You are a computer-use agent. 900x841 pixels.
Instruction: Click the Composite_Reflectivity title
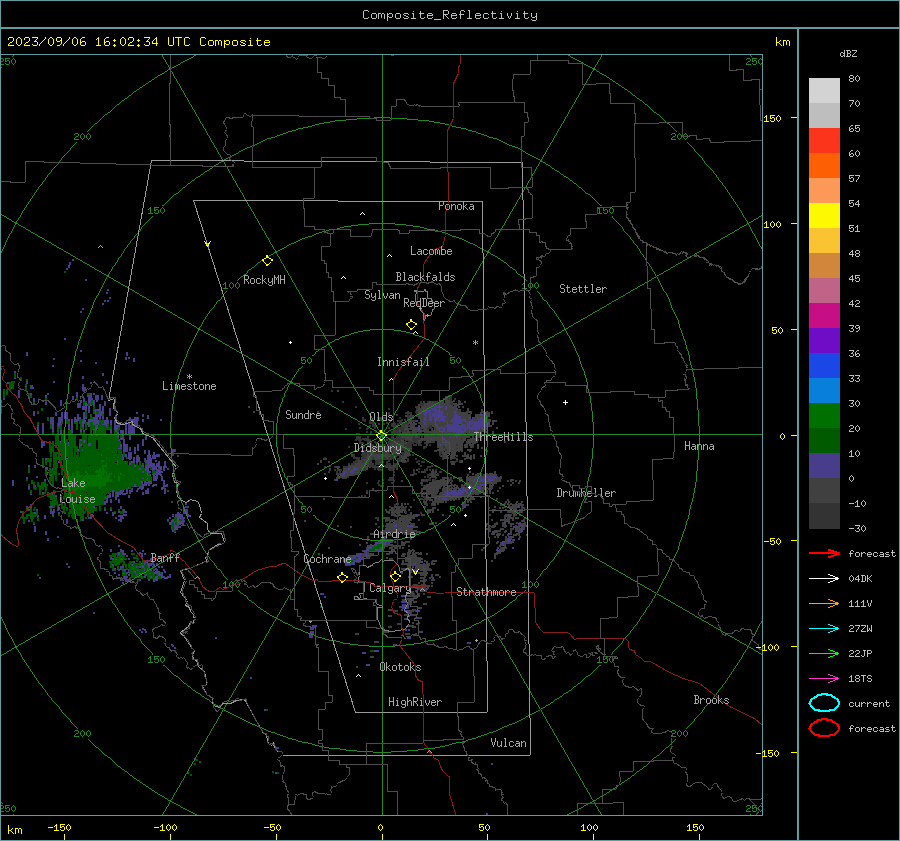(449, 15)
